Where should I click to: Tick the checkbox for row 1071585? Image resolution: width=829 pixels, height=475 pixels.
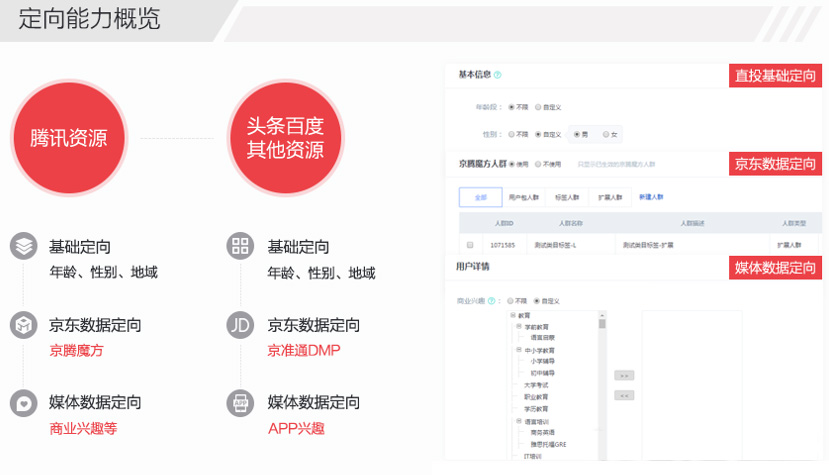tap(470, 245)
